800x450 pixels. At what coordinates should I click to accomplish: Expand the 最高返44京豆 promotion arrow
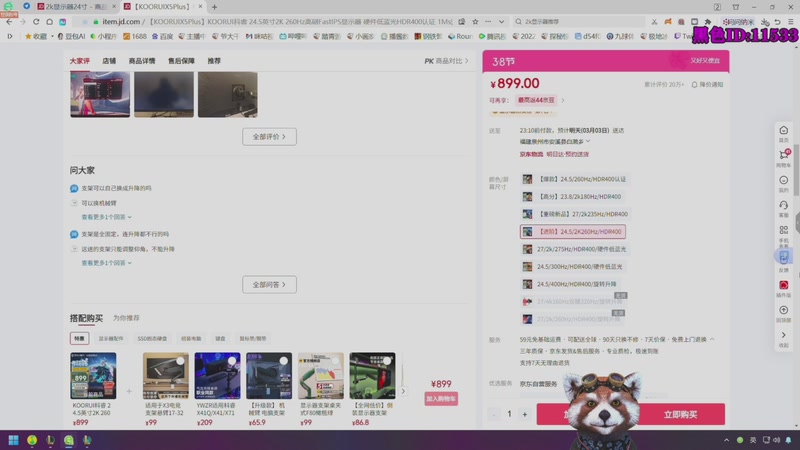pos(563,101)
